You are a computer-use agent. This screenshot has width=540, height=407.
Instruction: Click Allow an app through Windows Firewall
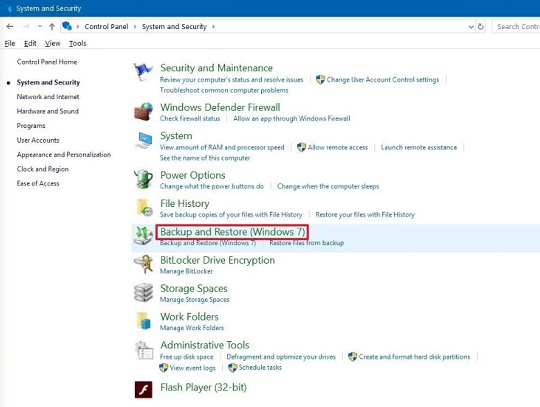tap(292, 118)
